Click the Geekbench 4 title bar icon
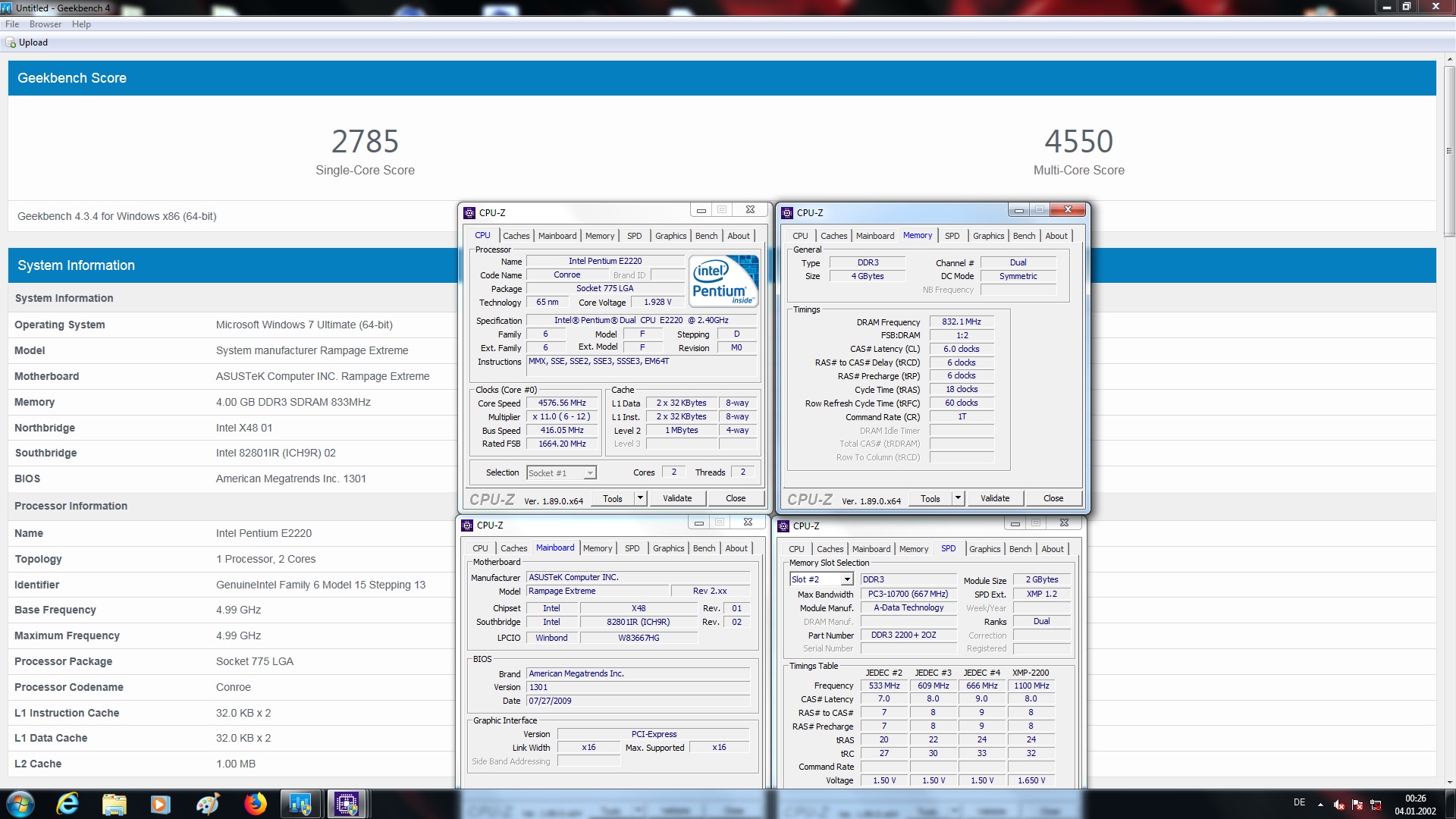The image size is (1456, 819). coord(7,8)
